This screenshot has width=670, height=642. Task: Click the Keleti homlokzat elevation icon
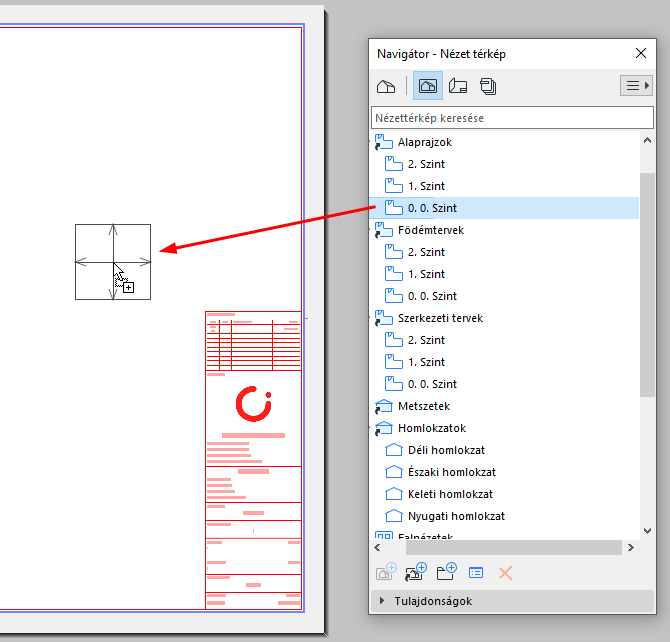pos(394,494)
